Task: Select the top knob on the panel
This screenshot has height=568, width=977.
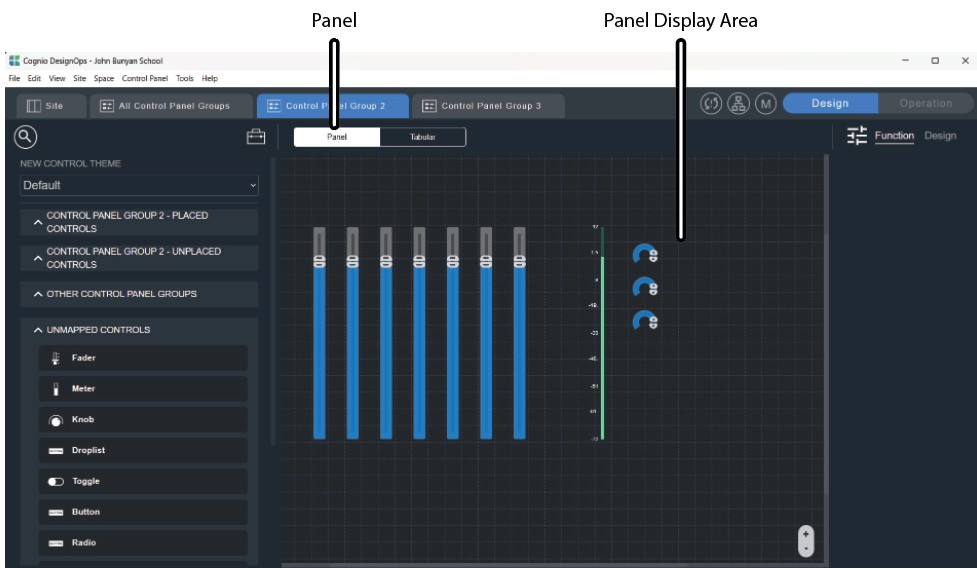Action: [x=645, y=254]
